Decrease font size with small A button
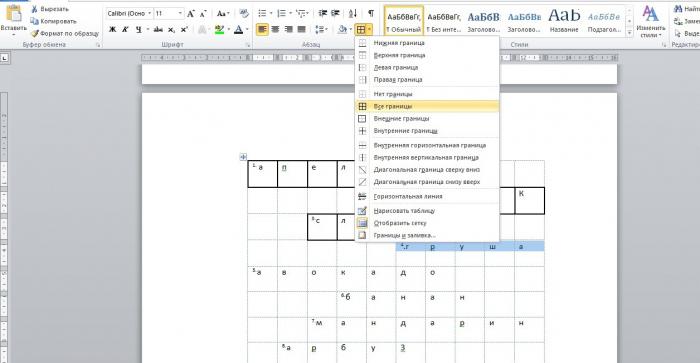Screen dimensions: 700x363 click(x=203, y=14)
